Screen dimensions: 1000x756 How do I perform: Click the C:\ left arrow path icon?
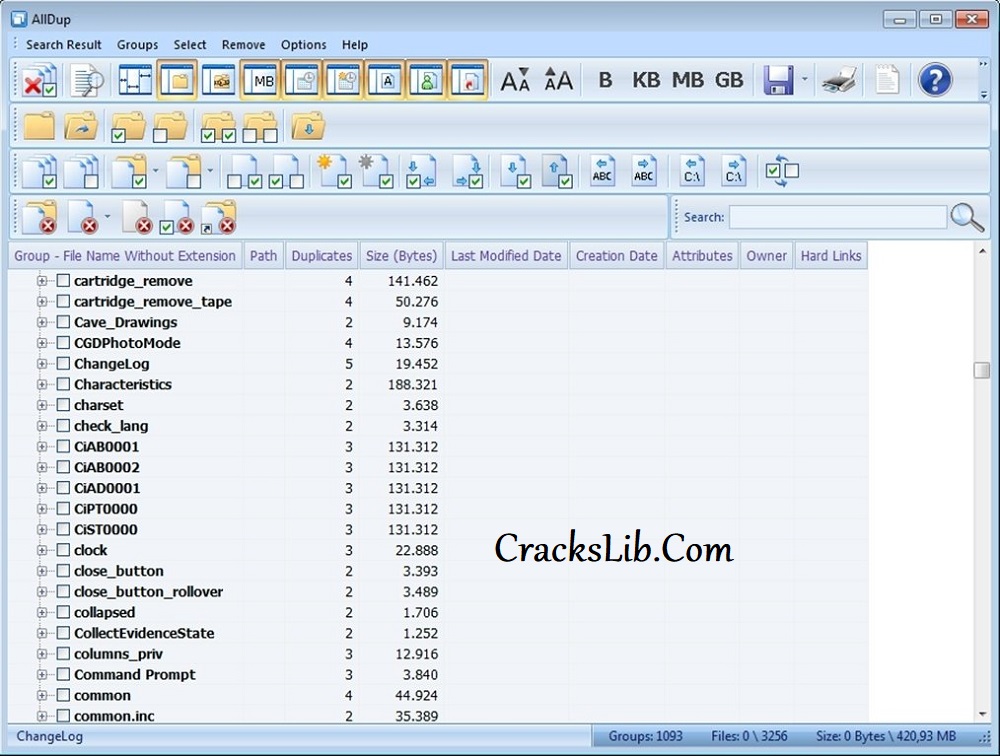pyautogui.click(x=693, y=171)
